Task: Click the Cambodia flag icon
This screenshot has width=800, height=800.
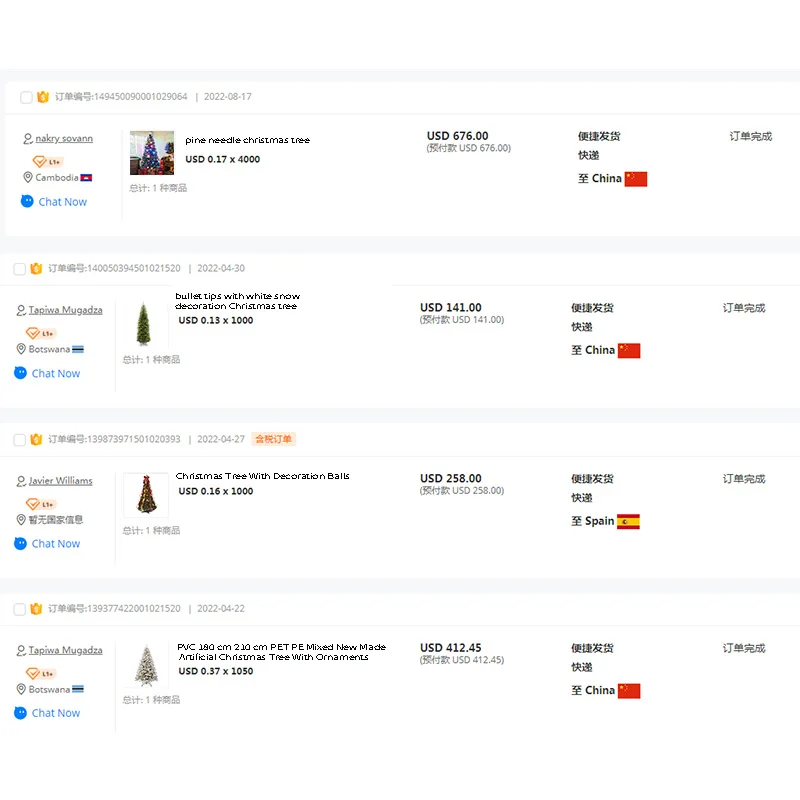Action: coord(86,178)
